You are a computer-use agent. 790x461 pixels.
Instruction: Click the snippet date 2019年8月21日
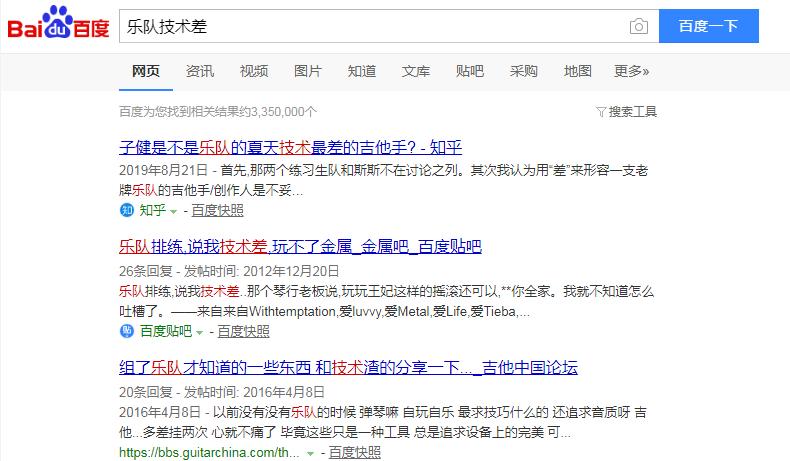163,170
